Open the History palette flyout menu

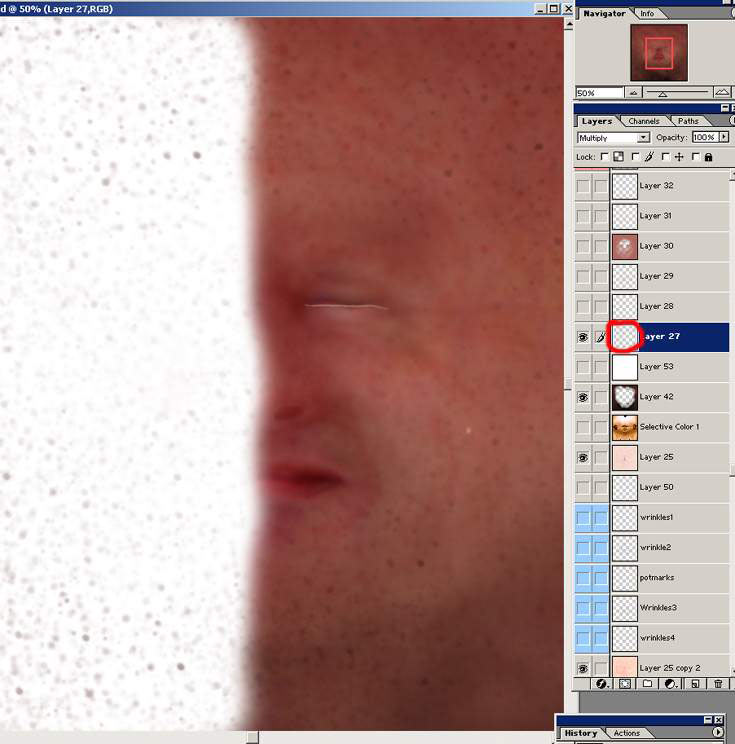tap(717, 733)
